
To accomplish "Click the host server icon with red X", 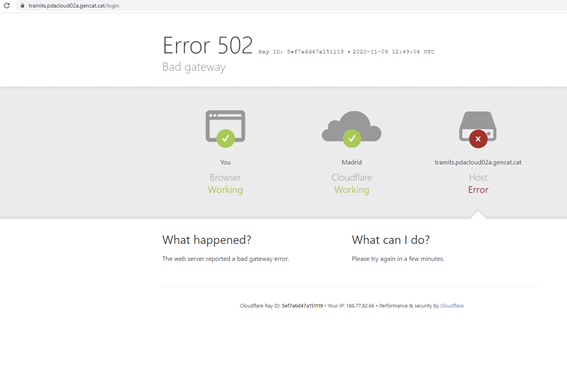I will (478, 129).
